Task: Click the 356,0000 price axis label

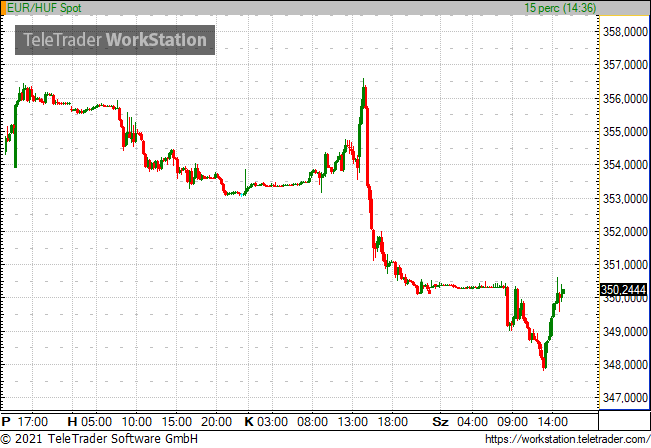Action: [625, 98]
